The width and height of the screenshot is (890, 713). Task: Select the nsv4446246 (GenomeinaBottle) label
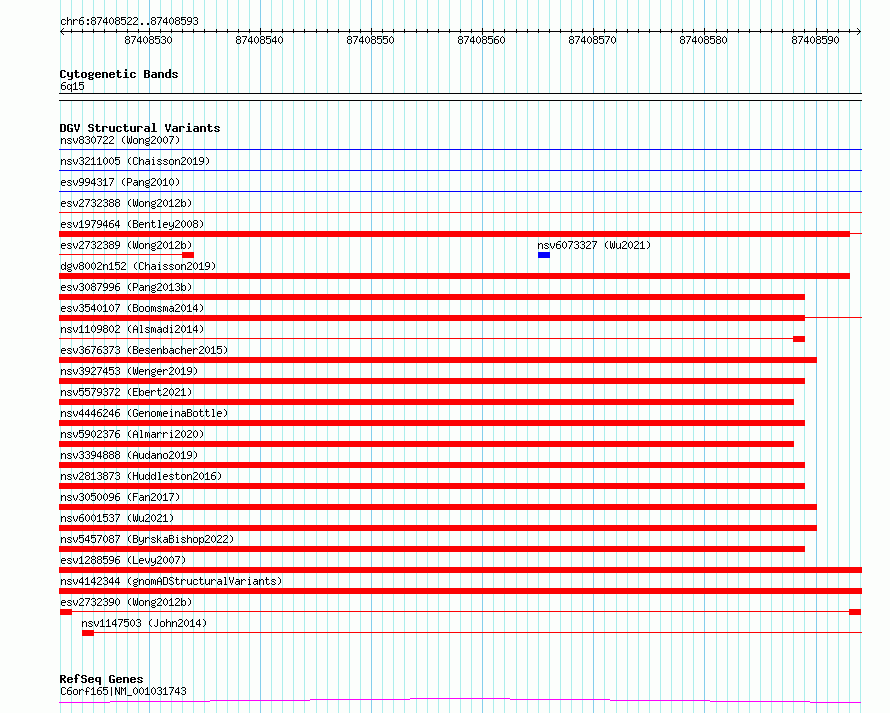[143, 413]
